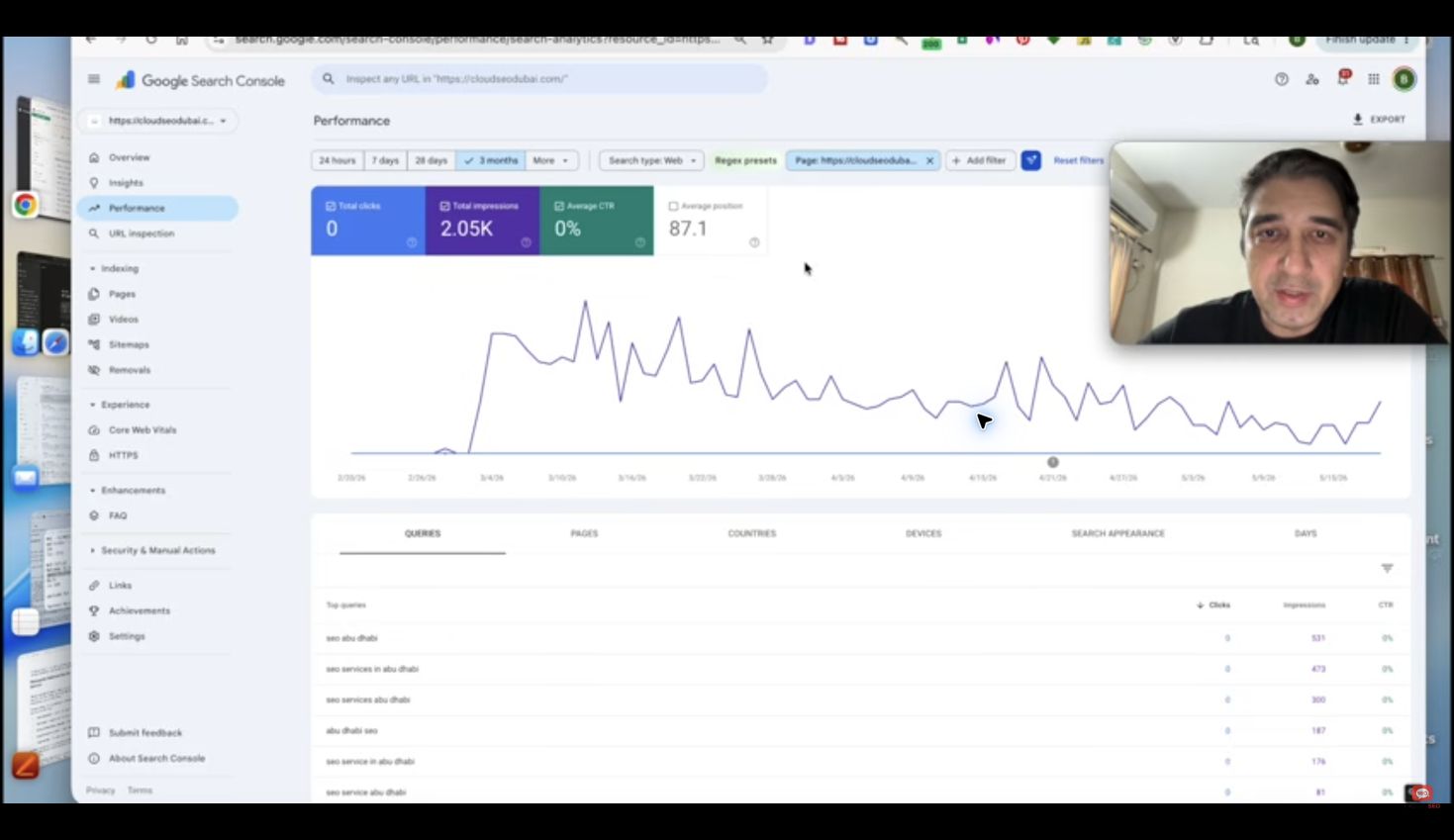Switch to the Countries tab

click(x=752, y=533)
